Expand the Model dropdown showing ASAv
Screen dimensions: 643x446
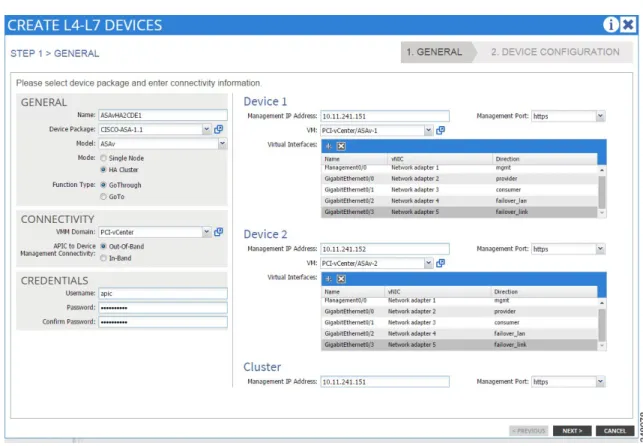pyautogui.click(x=222, y=143)
